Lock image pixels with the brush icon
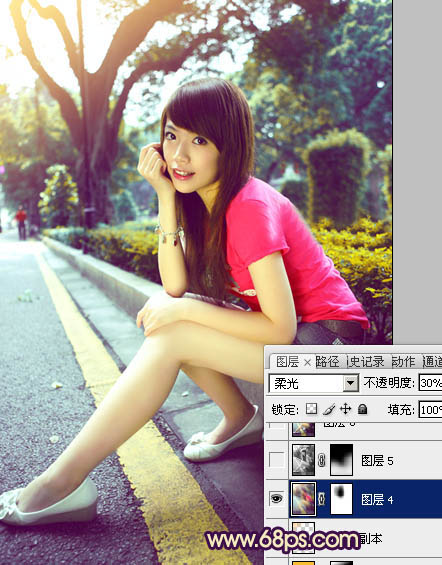 [x=329, y=409]
